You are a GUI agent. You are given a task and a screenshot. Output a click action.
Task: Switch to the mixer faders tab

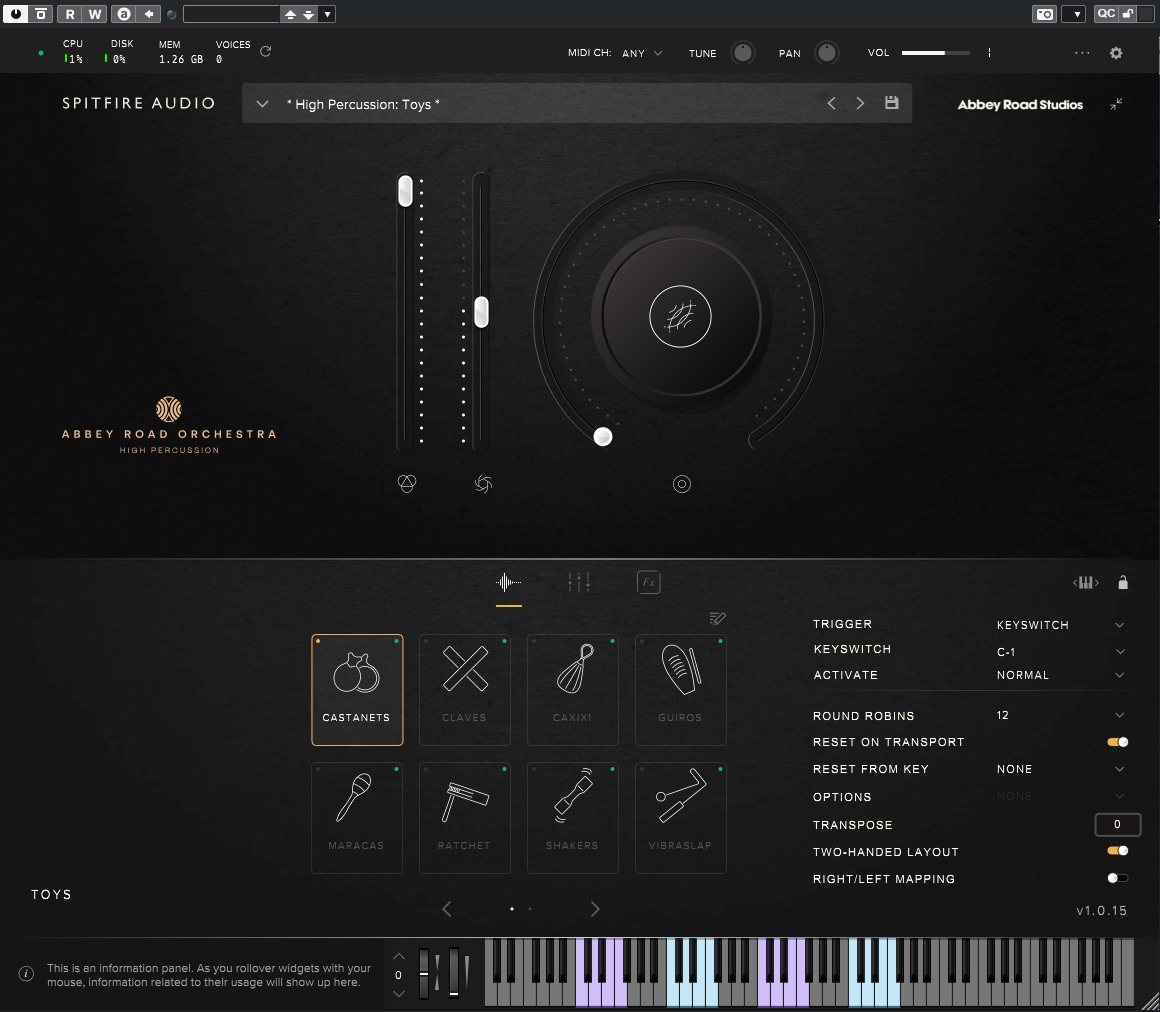579,582
